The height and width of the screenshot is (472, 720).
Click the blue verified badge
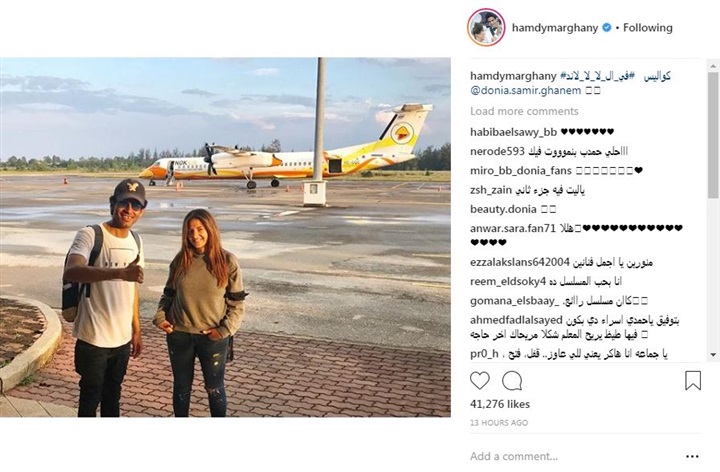click(x=607, y=28)
